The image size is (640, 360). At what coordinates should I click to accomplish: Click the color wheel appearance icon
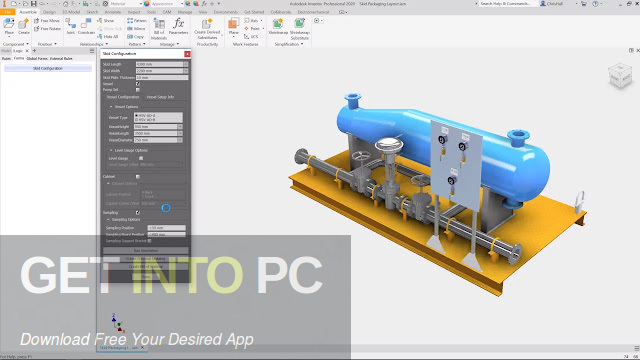click(147, 4)
